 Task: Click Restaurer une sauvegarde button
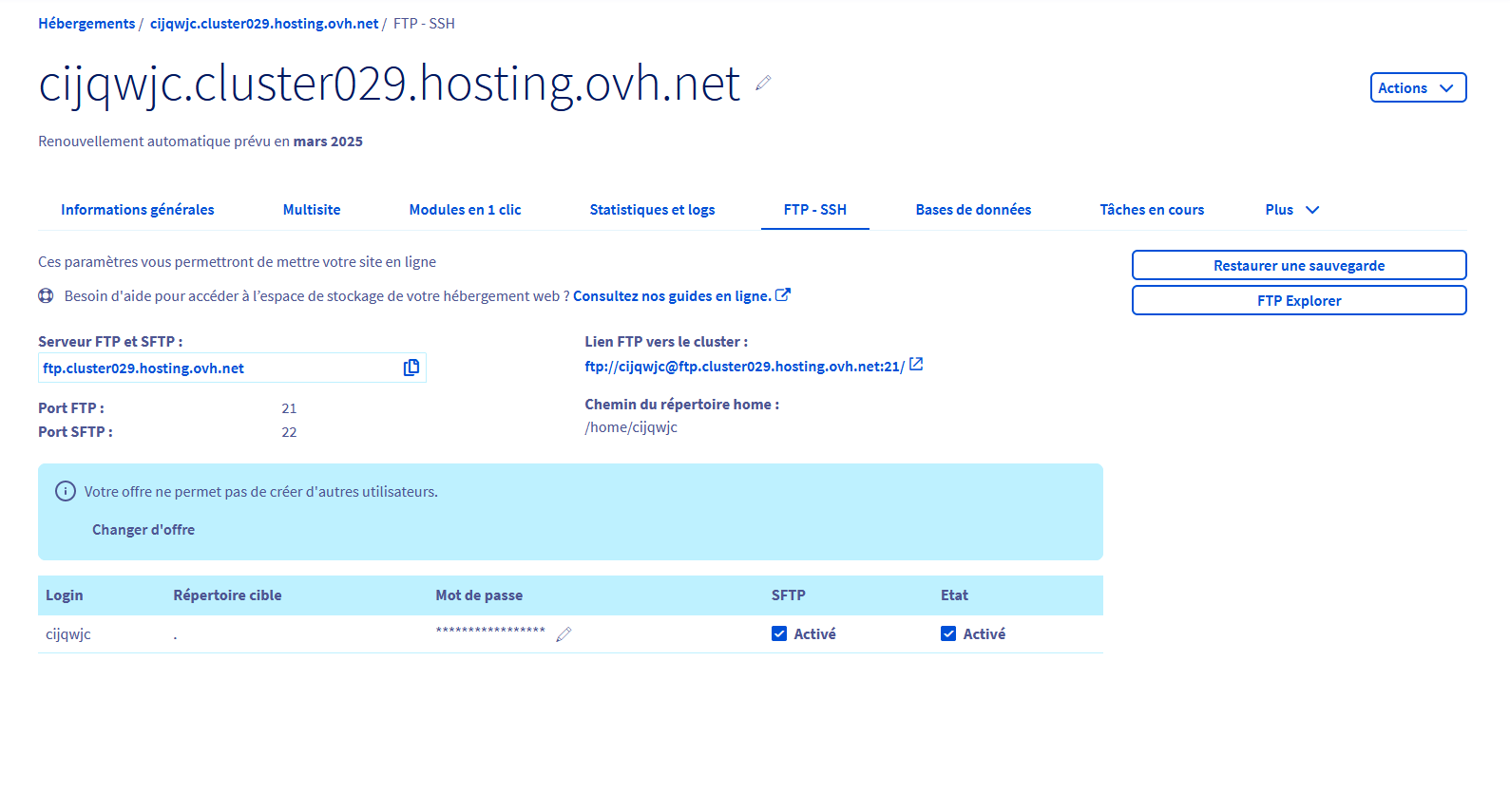(1298, 266)
